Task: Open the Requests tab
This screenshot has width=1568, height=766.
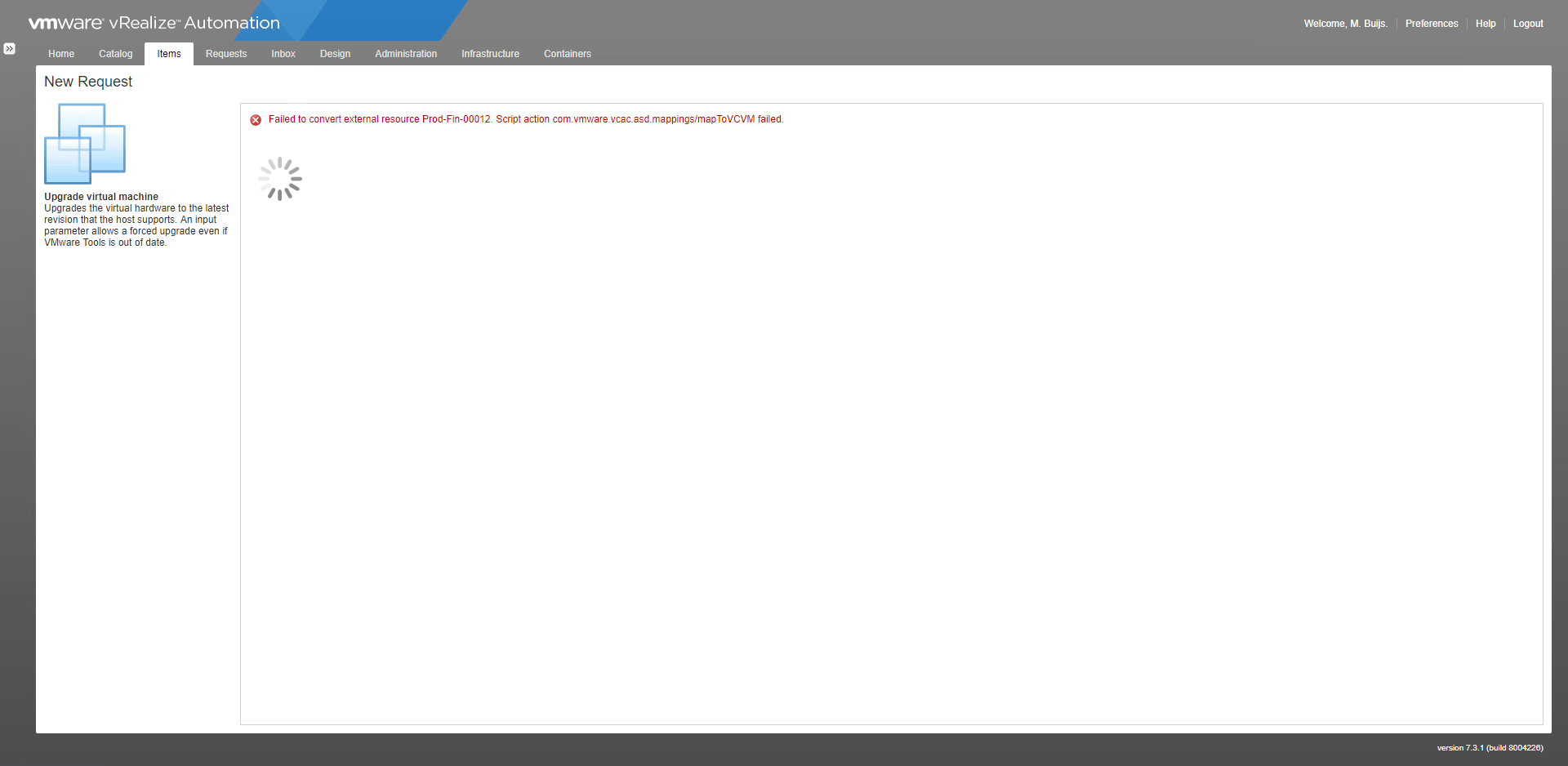Action: 225,53
